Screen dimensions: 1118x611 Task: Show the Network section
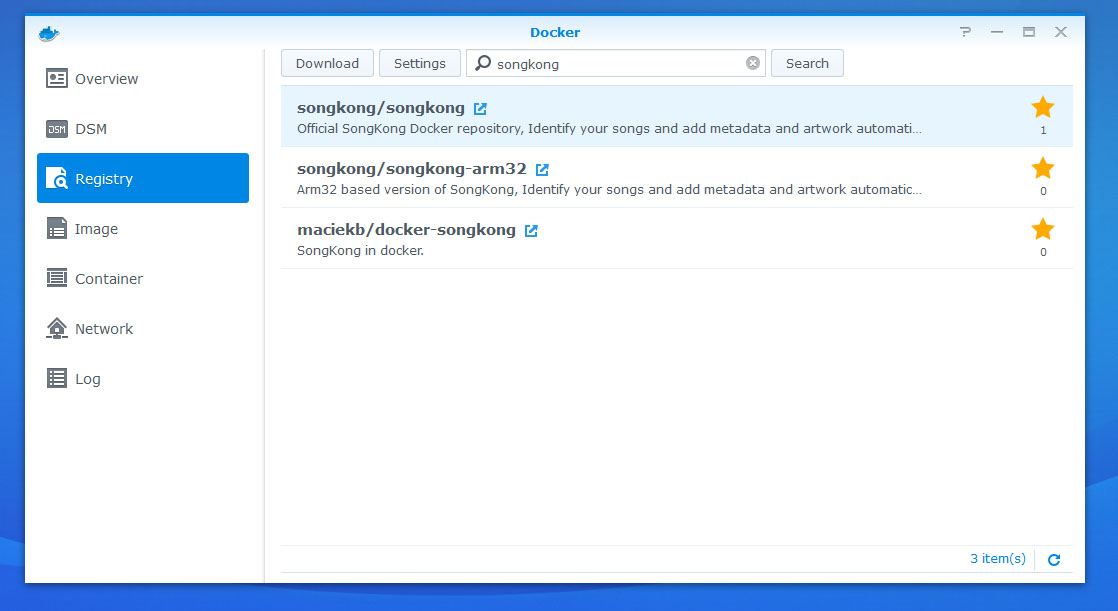[x=143, y=328]
